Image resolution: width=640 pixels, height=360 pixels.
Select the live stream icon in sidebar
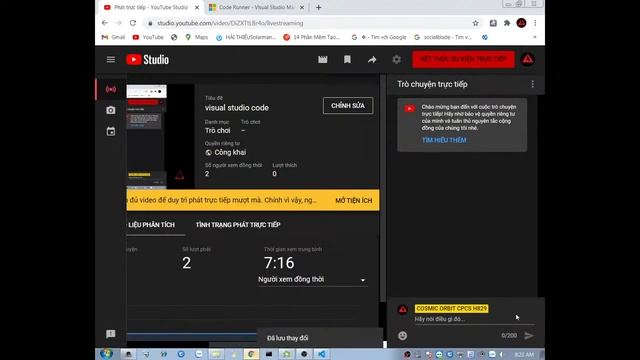point(111,89)
